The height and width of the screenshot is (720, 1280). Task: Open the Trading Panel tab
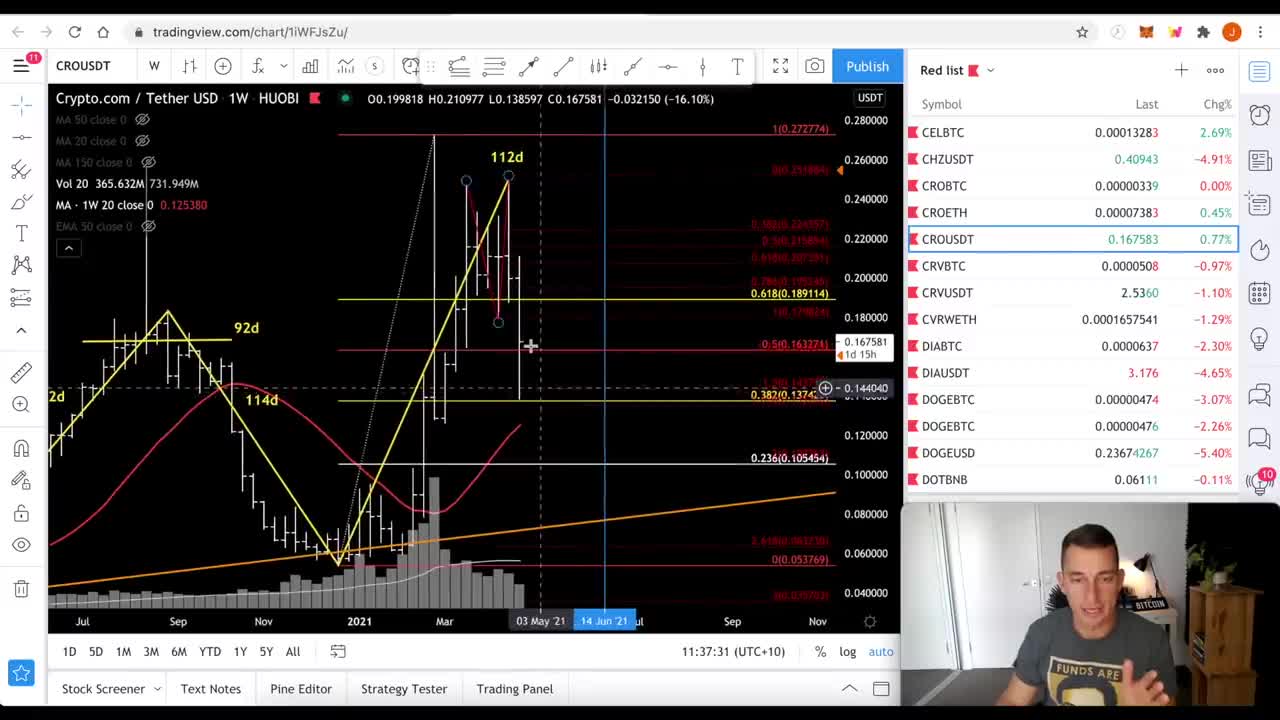pyautogui.click(x=515, y=689)
